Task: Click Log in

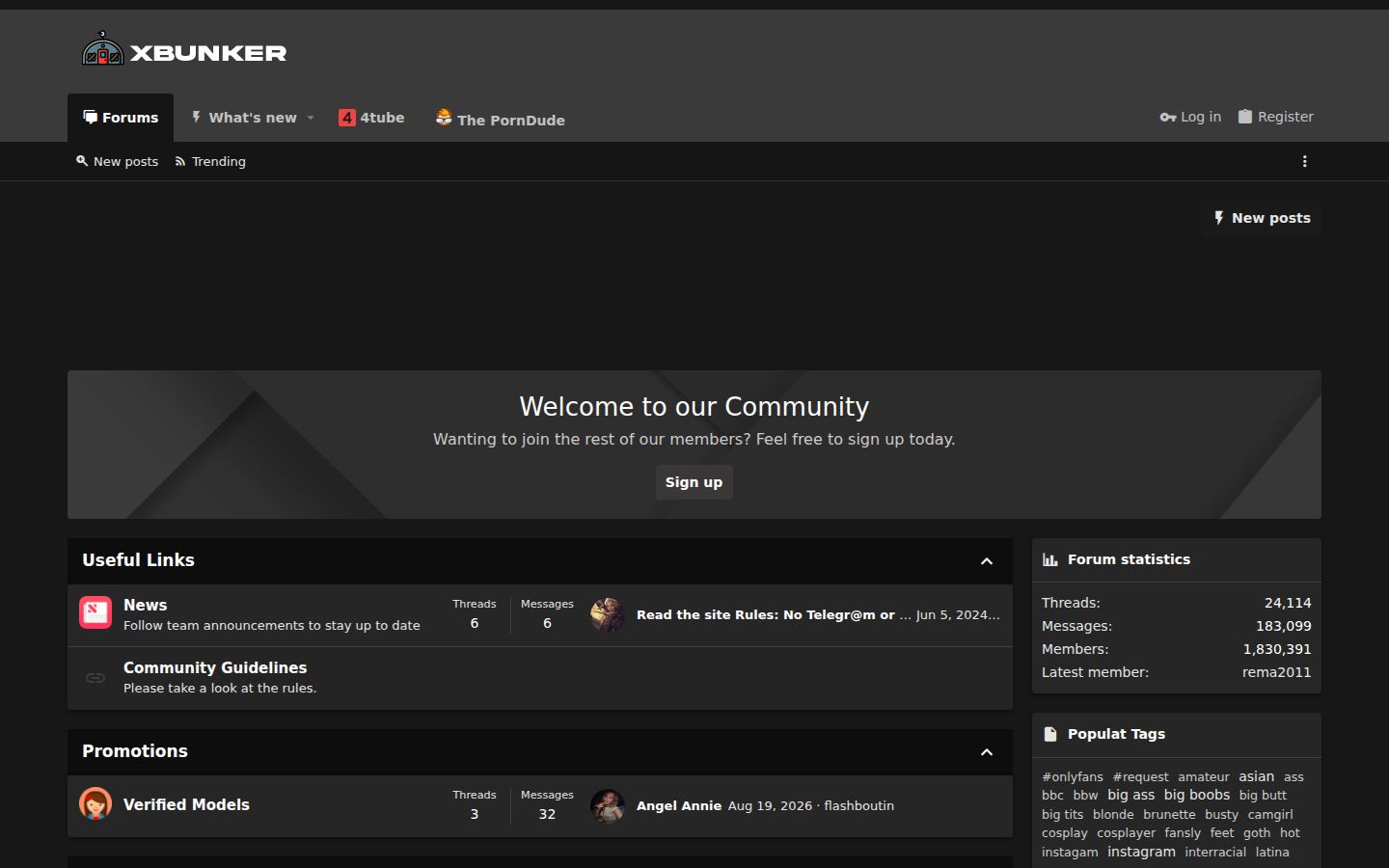Action: 1190,117
